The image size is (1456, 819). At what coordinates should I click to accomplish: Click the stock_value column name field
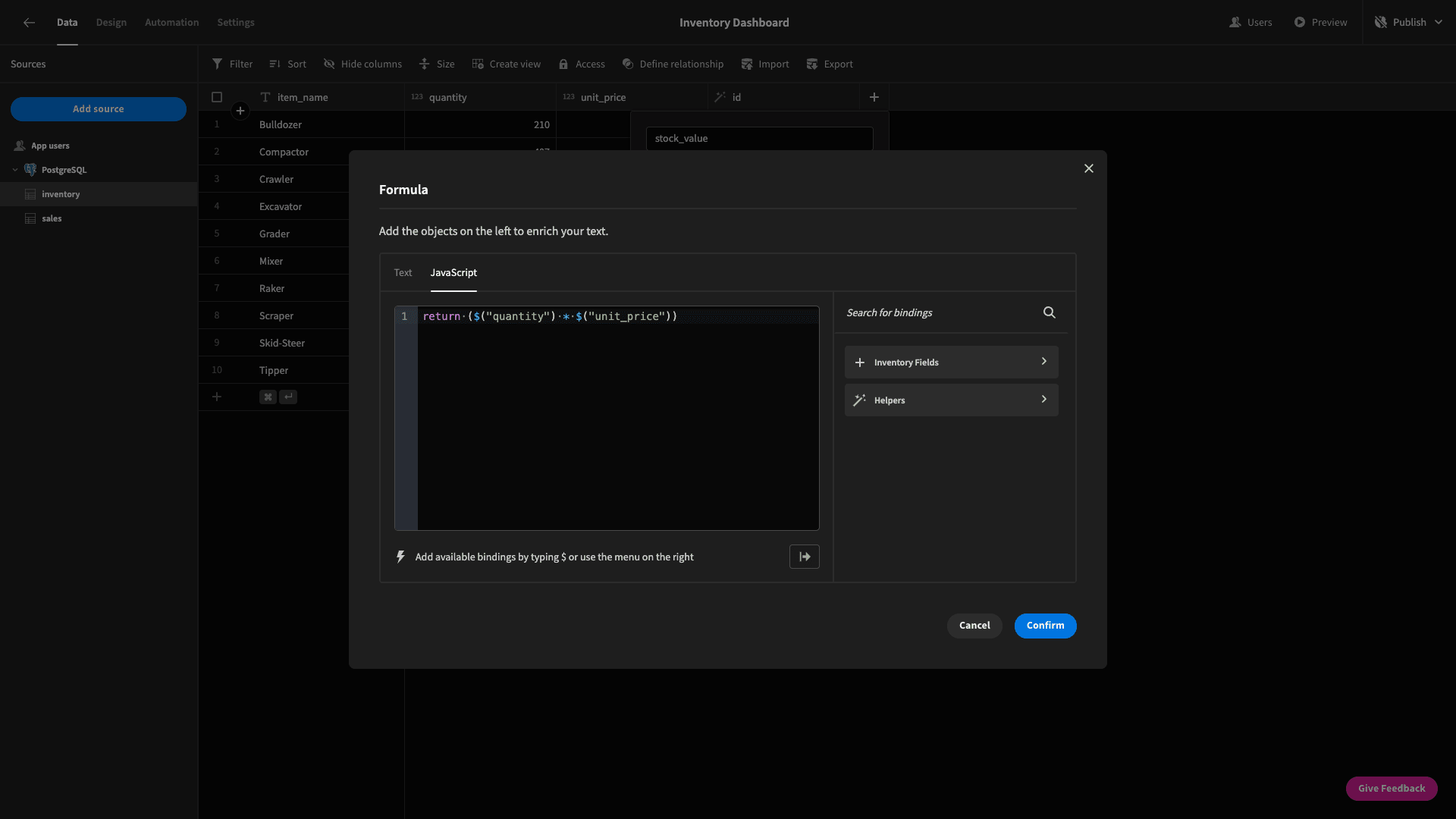point(759,139)
